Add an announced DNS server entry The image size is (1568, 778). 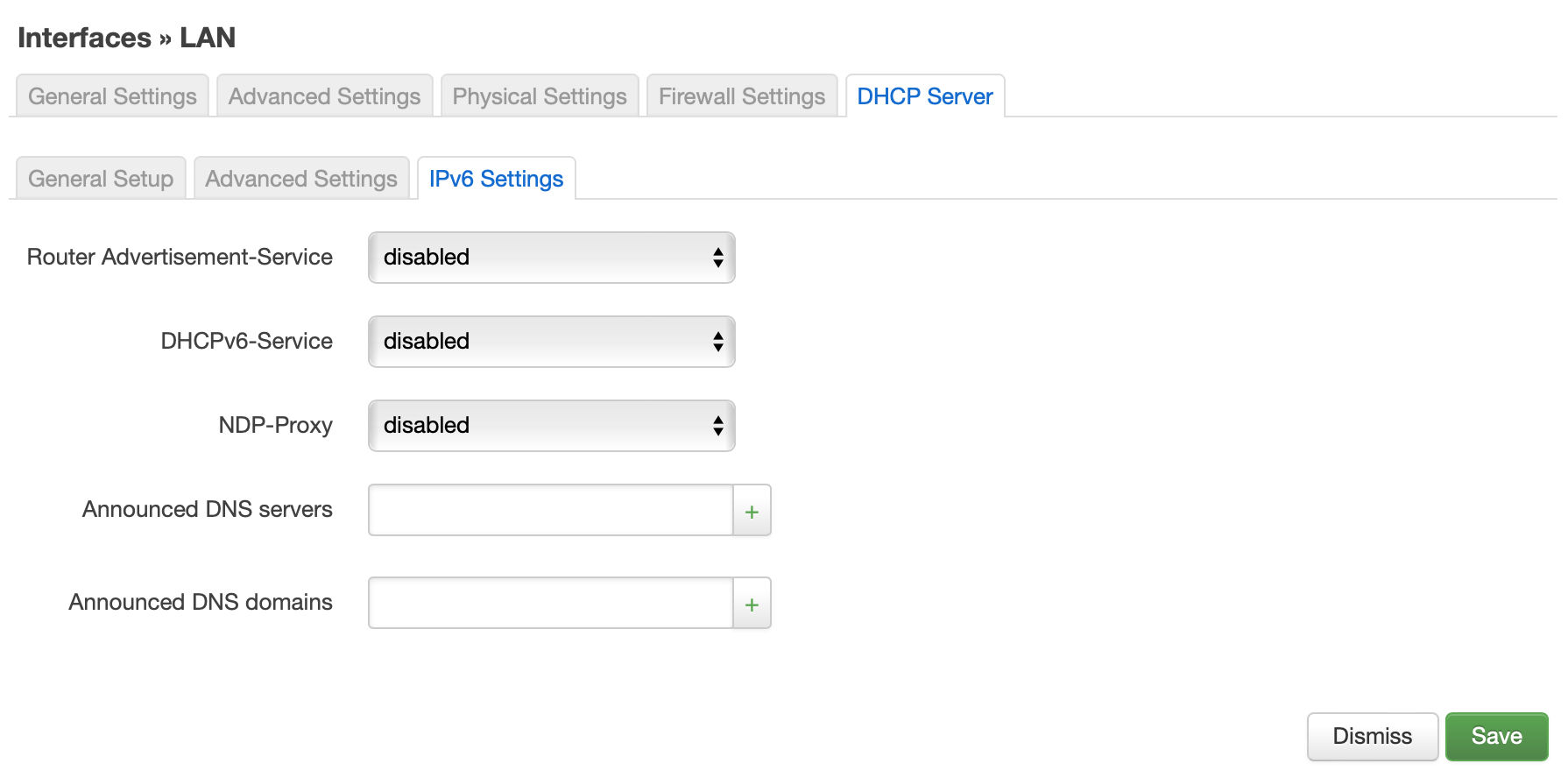pyautogui.click(x=752, y=511)
